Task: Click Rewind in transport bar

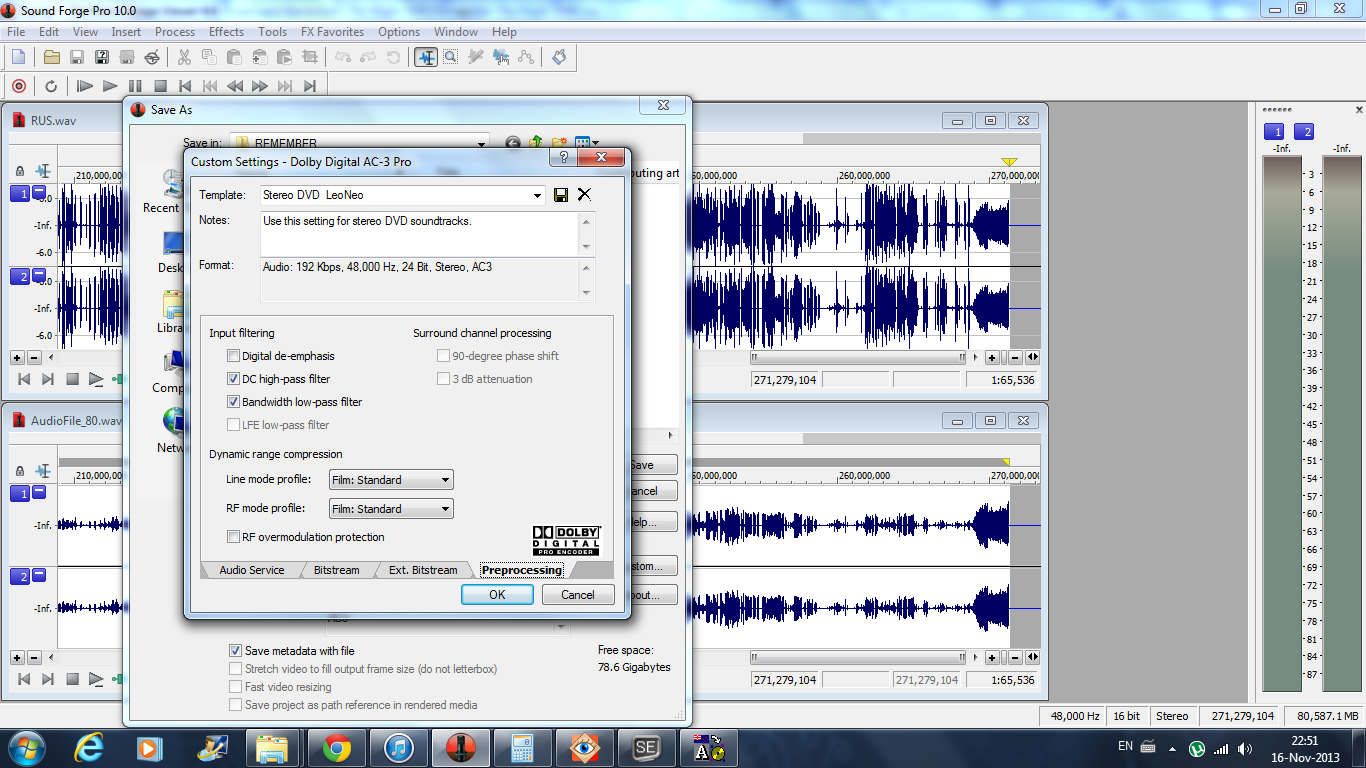Action: pyautogui.click(x=235, y=86)
